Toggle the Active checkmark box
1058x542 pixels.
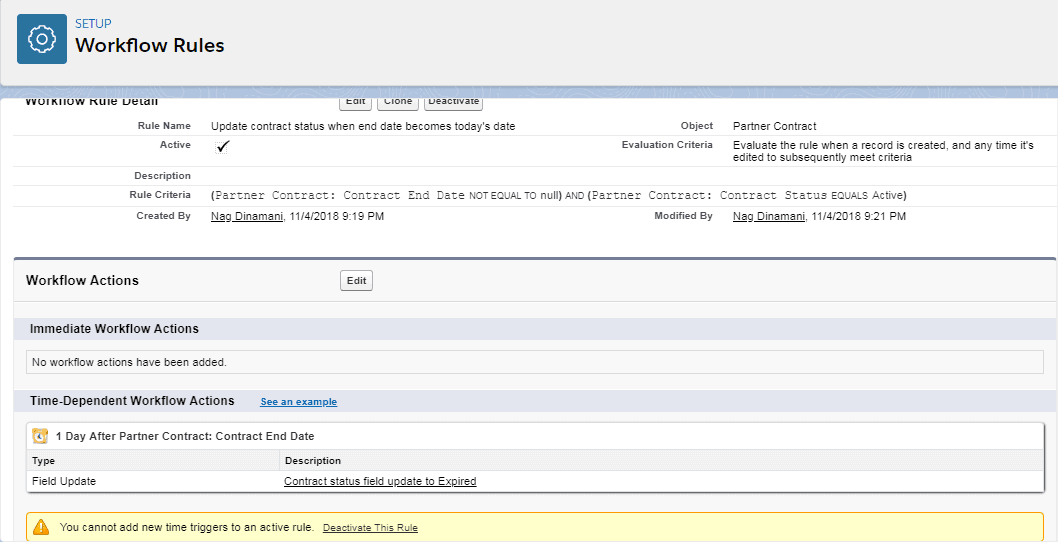pos(223,146)
